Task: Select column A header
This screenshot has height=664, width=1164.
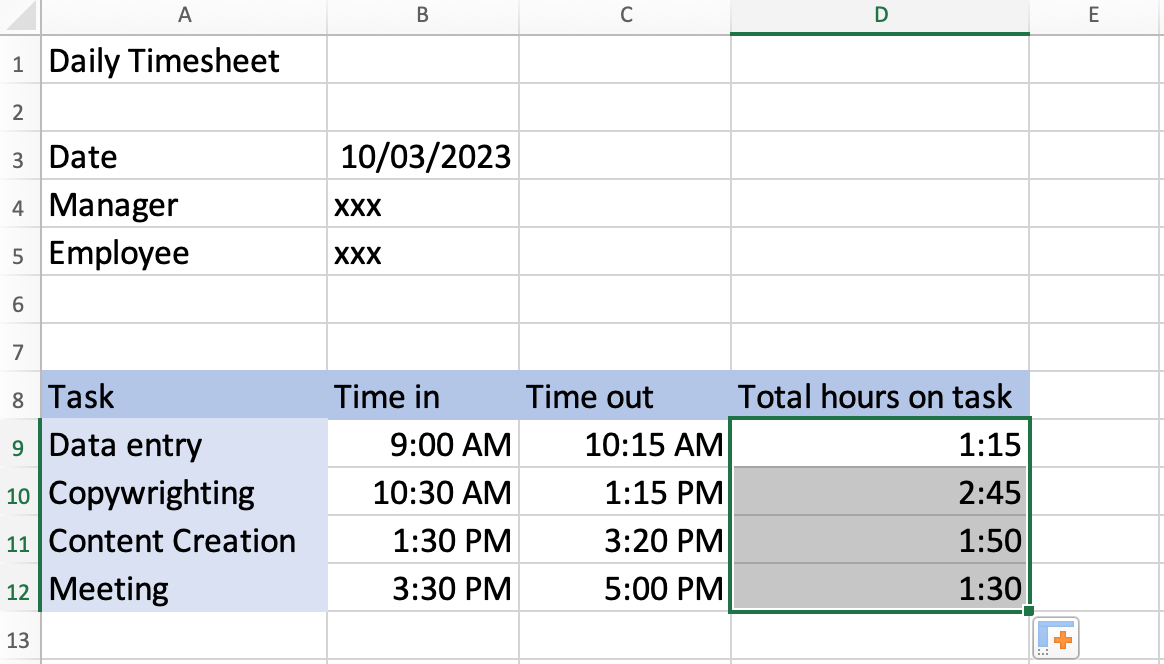Action: (184, 15)
